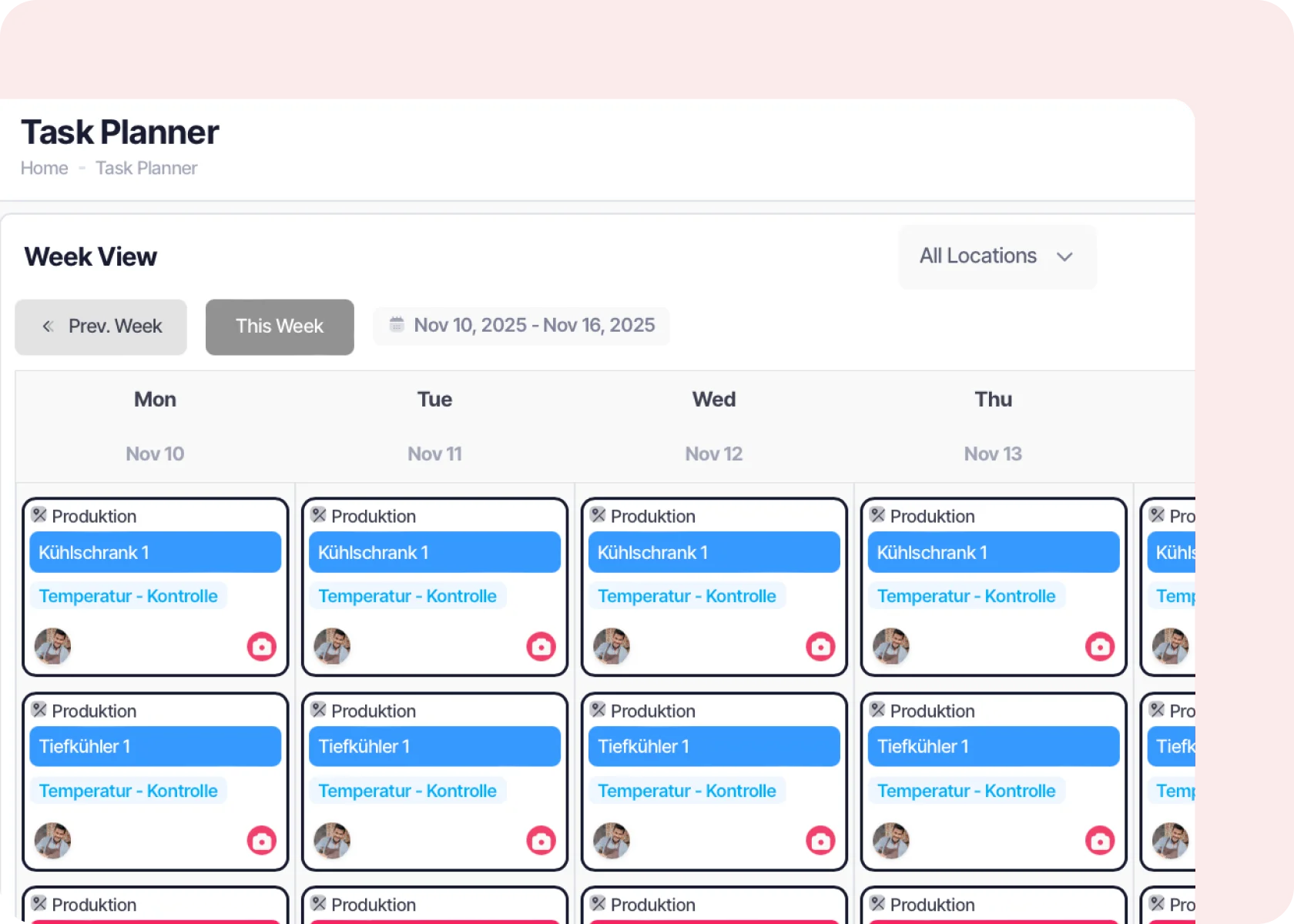Click Task Planner breadcrumb link
Image resolution: width=1294 pixels, height=924 pixels.
point(146,168)
